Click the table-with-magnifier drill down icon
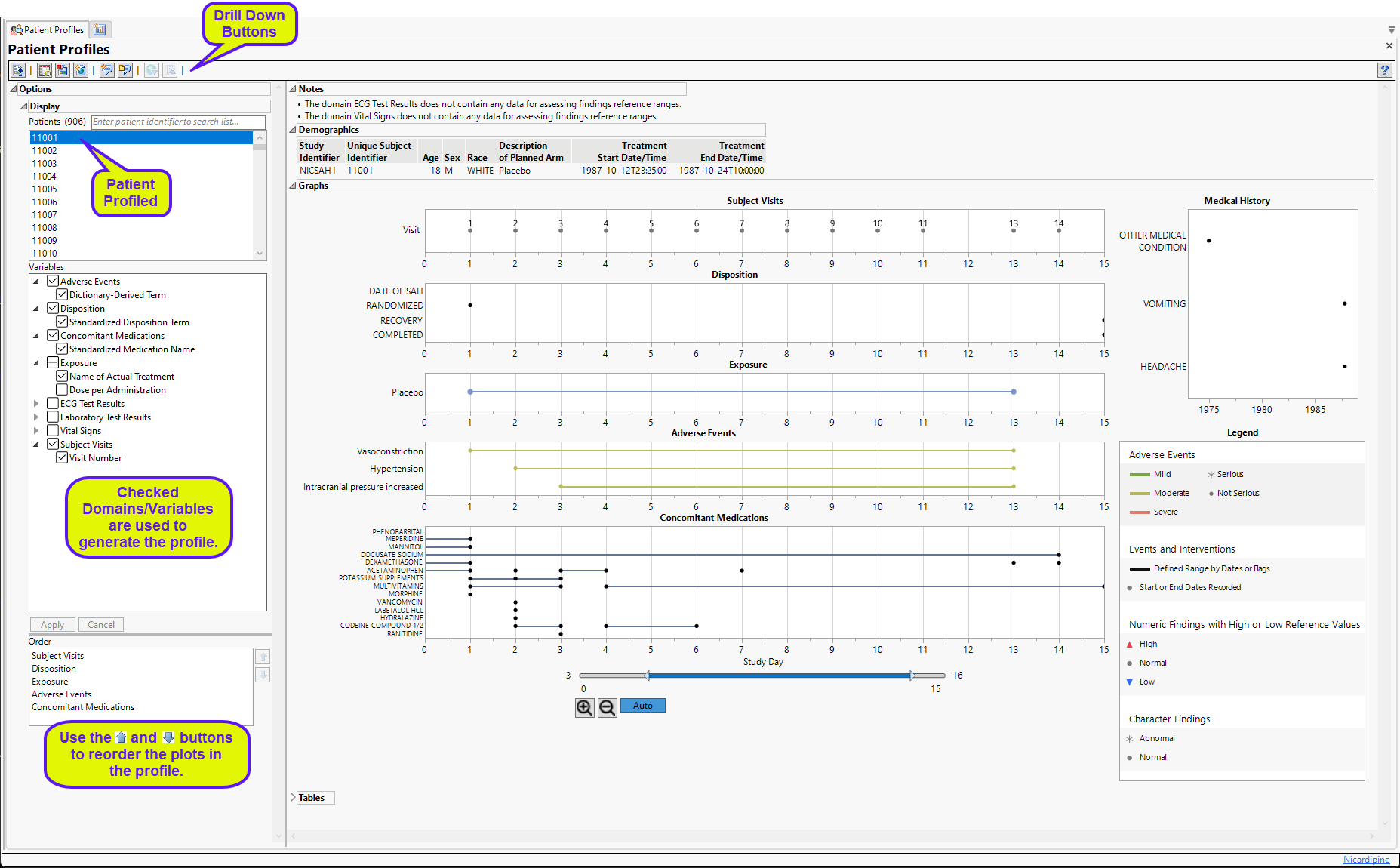This screenshot has height=868, width=1400. tap(45, 70)
